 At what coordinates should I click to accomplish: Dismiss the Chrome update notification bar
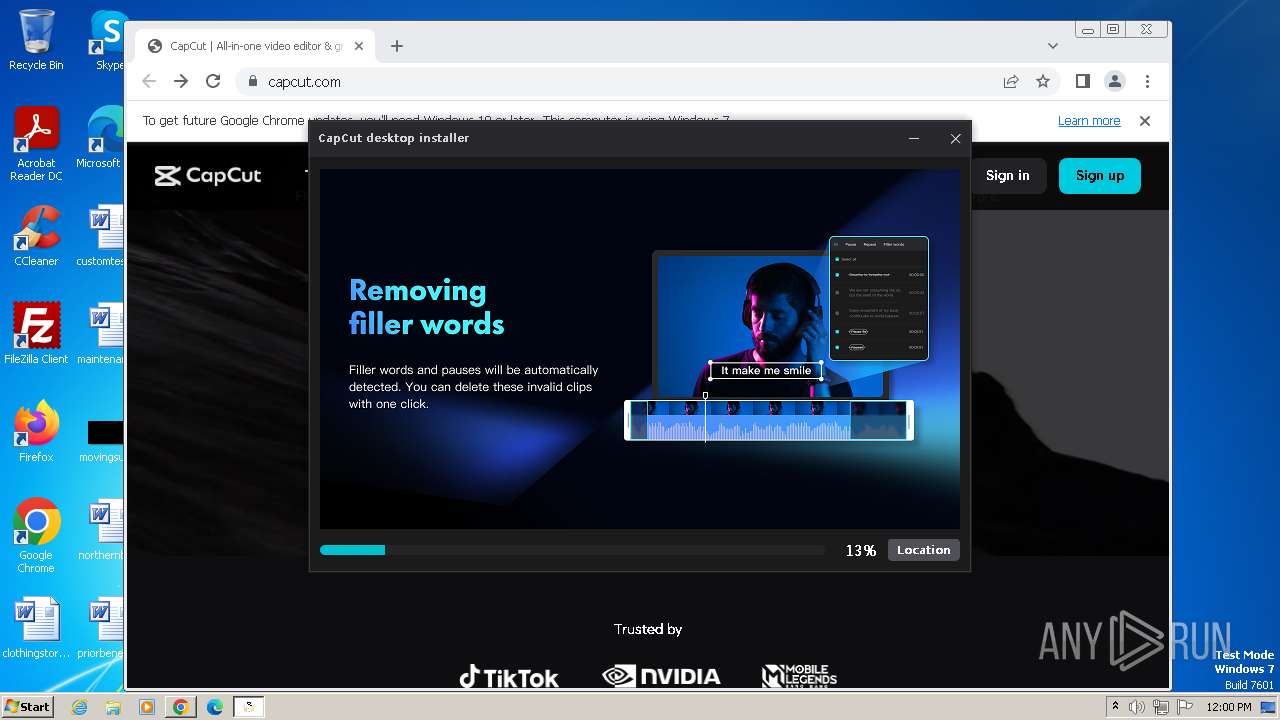point(1145,121)
